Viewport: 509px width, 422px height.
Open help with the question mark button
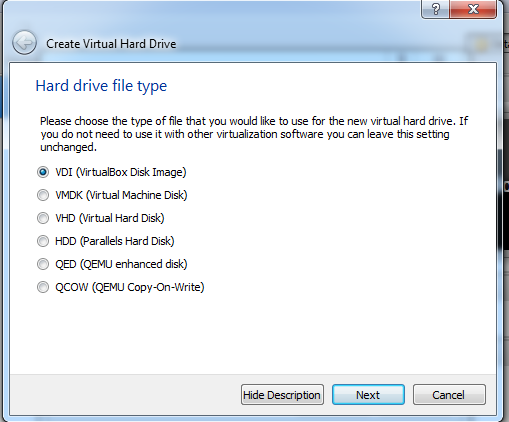[435, 9]
